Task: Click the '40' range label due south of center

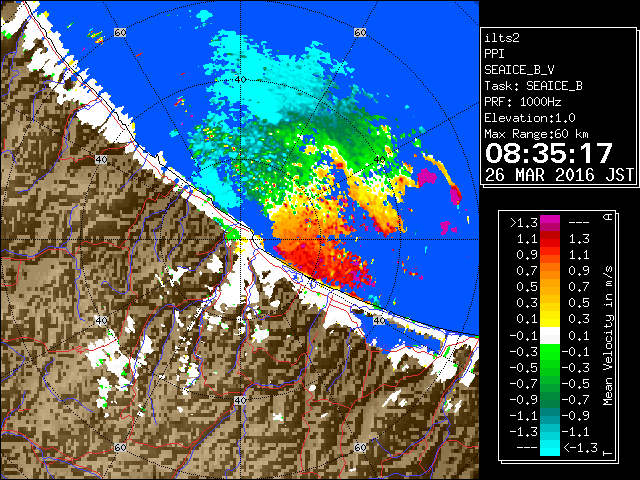Action: [x=240, y=400]
